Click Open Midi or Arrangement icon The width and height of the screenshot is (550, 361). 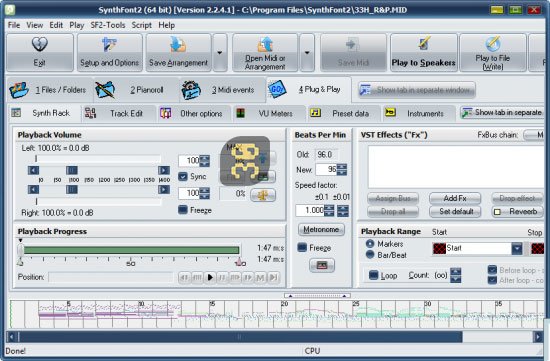click(x=265, y=44)
